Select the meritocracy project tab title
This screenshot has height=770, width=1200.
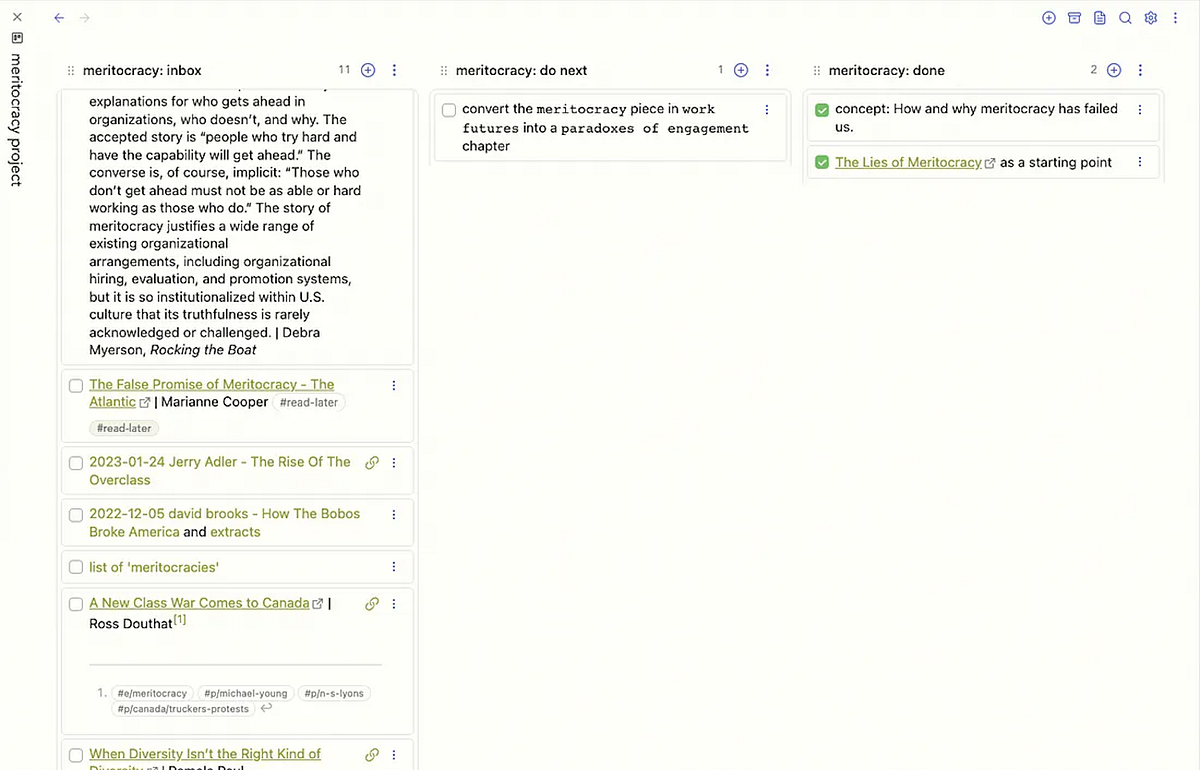coord(17,120)
